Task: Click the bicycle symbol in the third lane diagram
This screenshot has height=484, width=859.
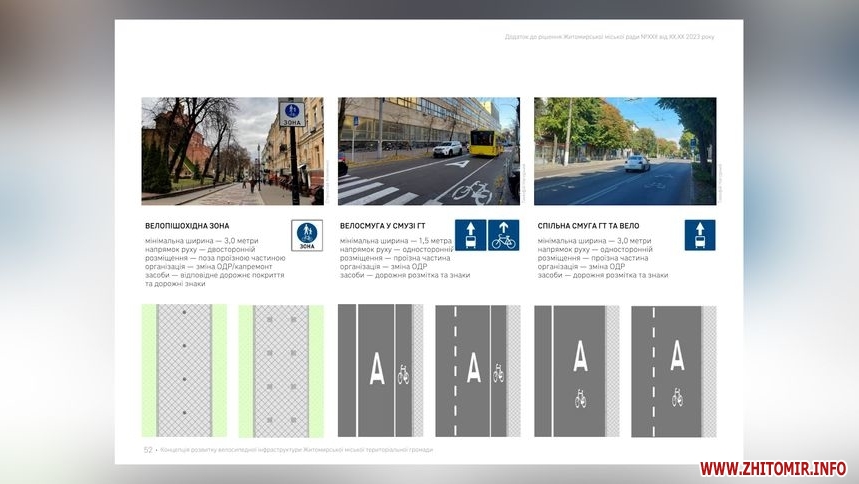Action: [x=403, y=375]
